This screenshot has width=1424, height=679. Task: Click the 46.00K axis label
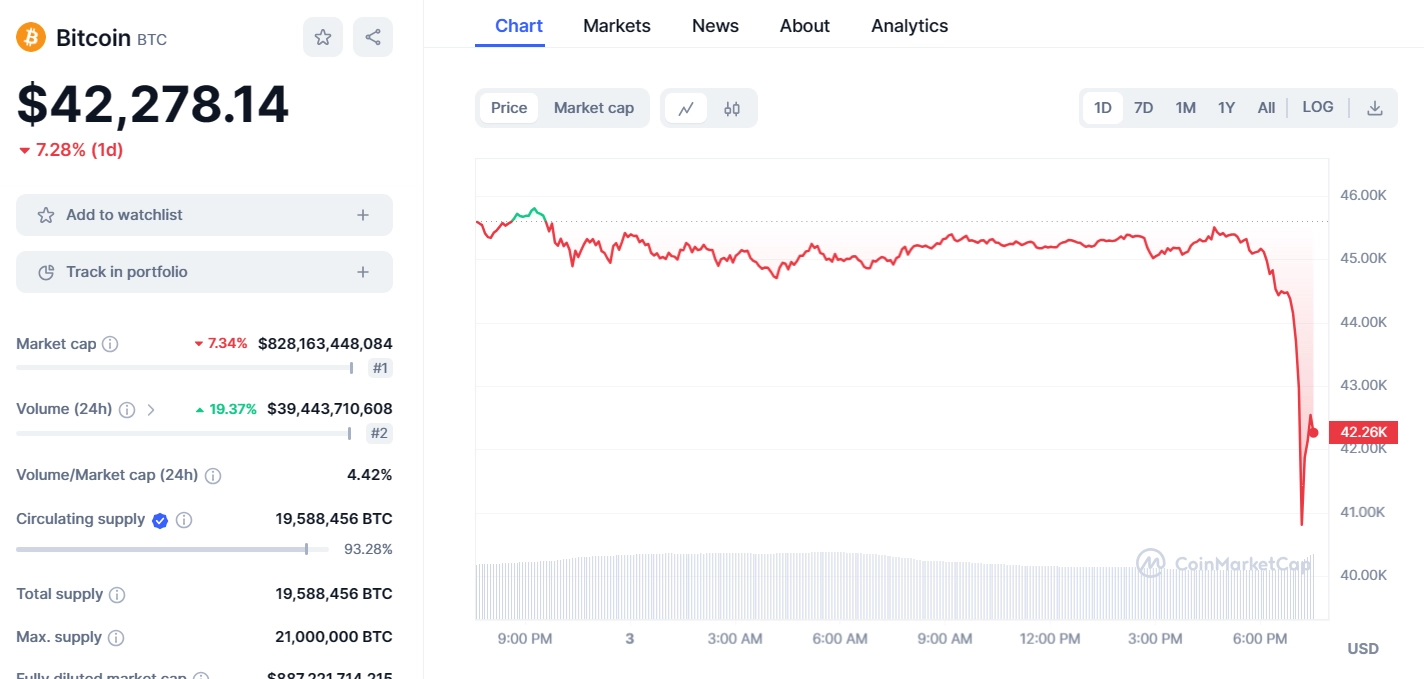pos(1363,195)
